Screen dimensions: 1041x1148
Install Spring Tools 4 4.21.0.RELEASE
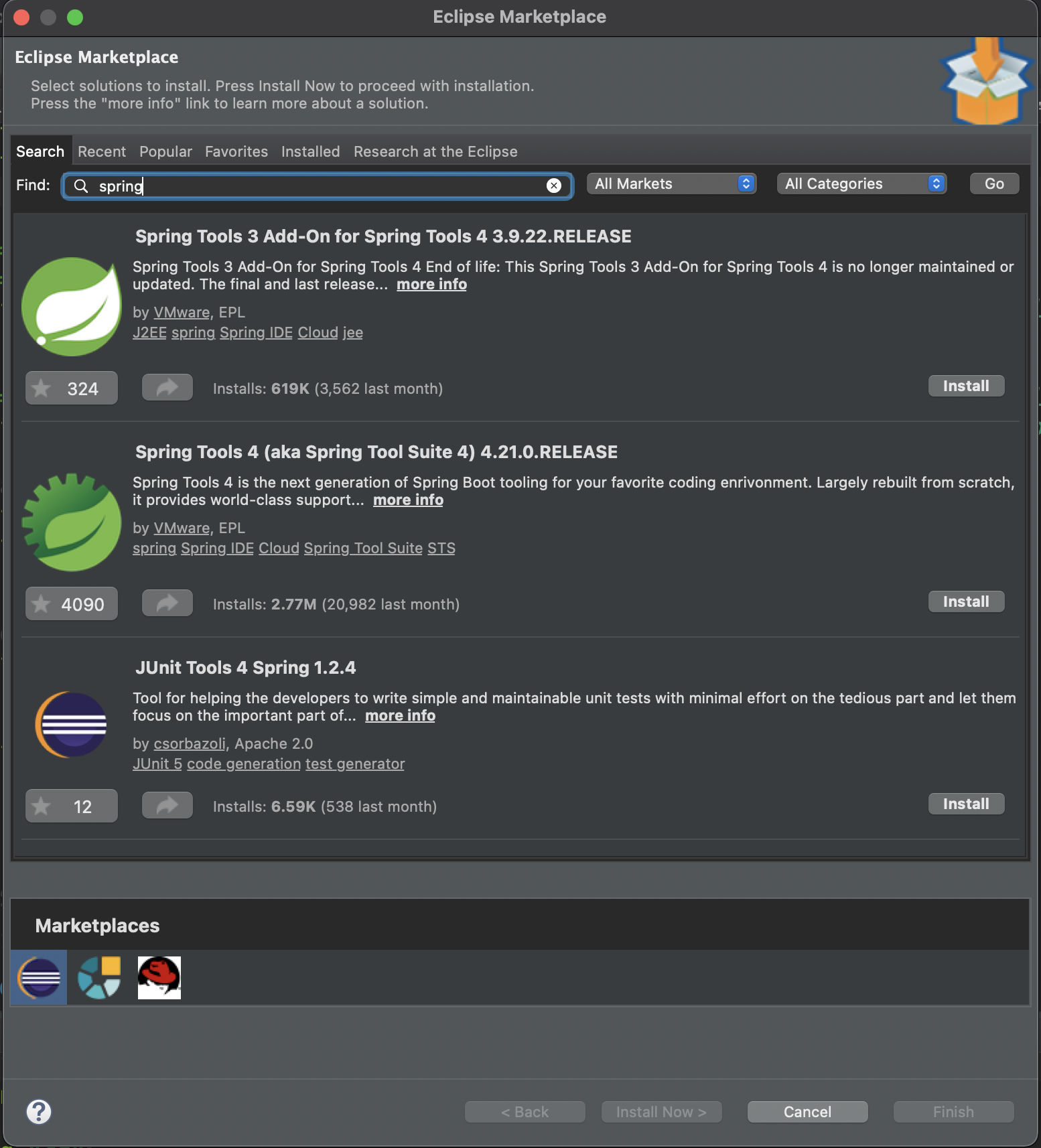(966, 601)
